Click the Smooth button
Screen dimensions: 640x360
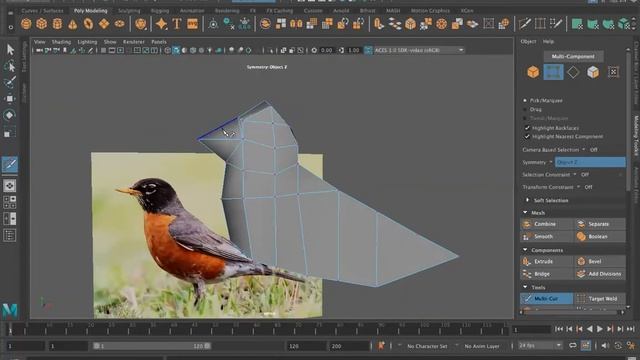click(x=546, y=236)
